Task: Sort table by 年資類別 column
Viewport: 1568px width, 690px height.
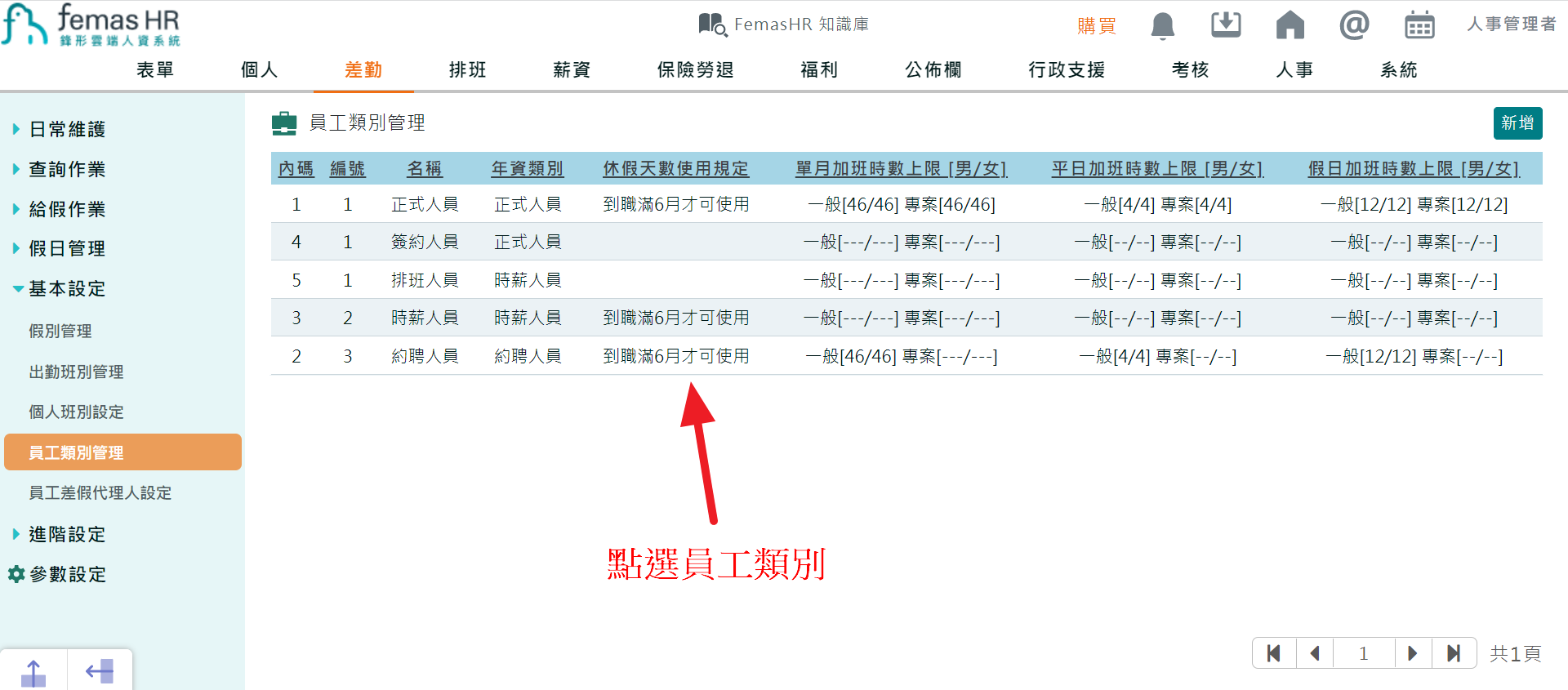Action: (528, 168)
